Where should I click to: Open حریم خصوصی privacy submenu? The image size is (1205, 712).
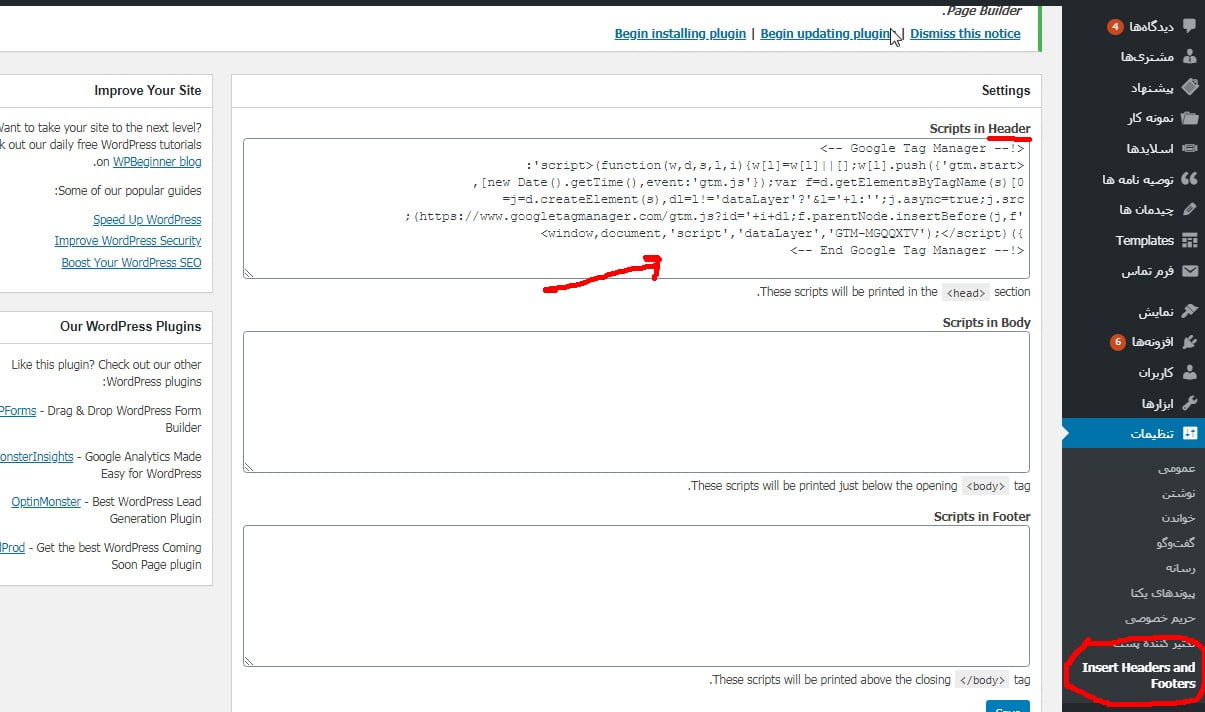point(1160,618)
